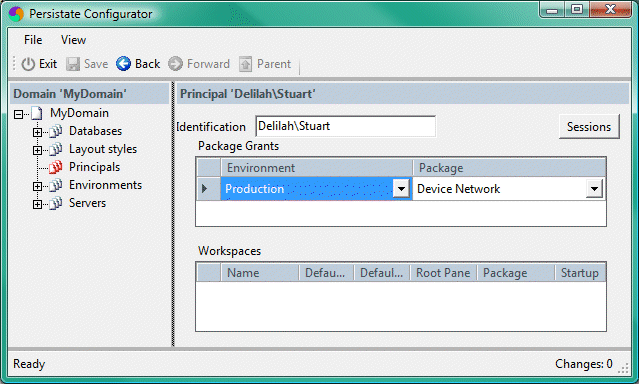Viewport: 639px width, 384px height.
Task: Open the Production environment dropdown arrow
Action: point(401,189)
